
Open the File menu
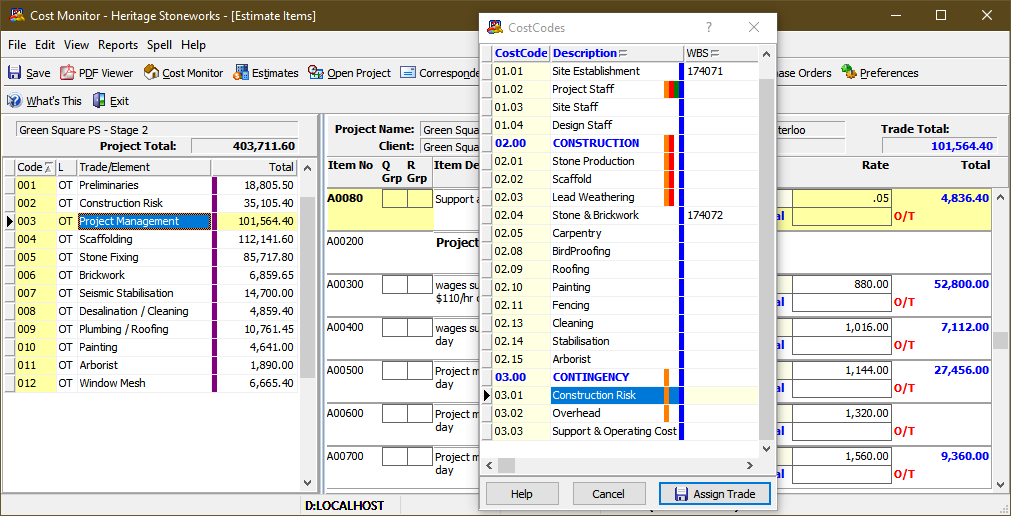pyautogui.click(x=17, y=45)
